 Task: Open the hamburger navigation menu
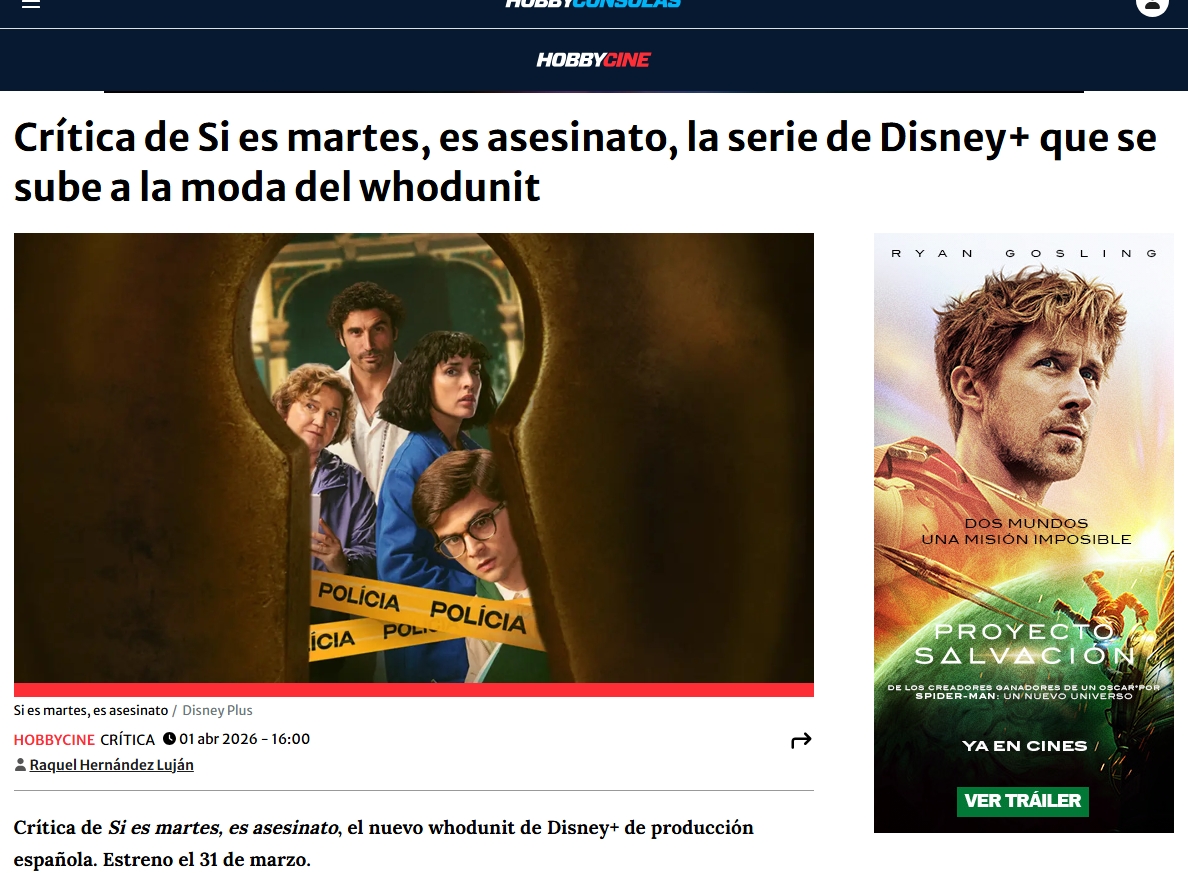[x=30, y=4]
